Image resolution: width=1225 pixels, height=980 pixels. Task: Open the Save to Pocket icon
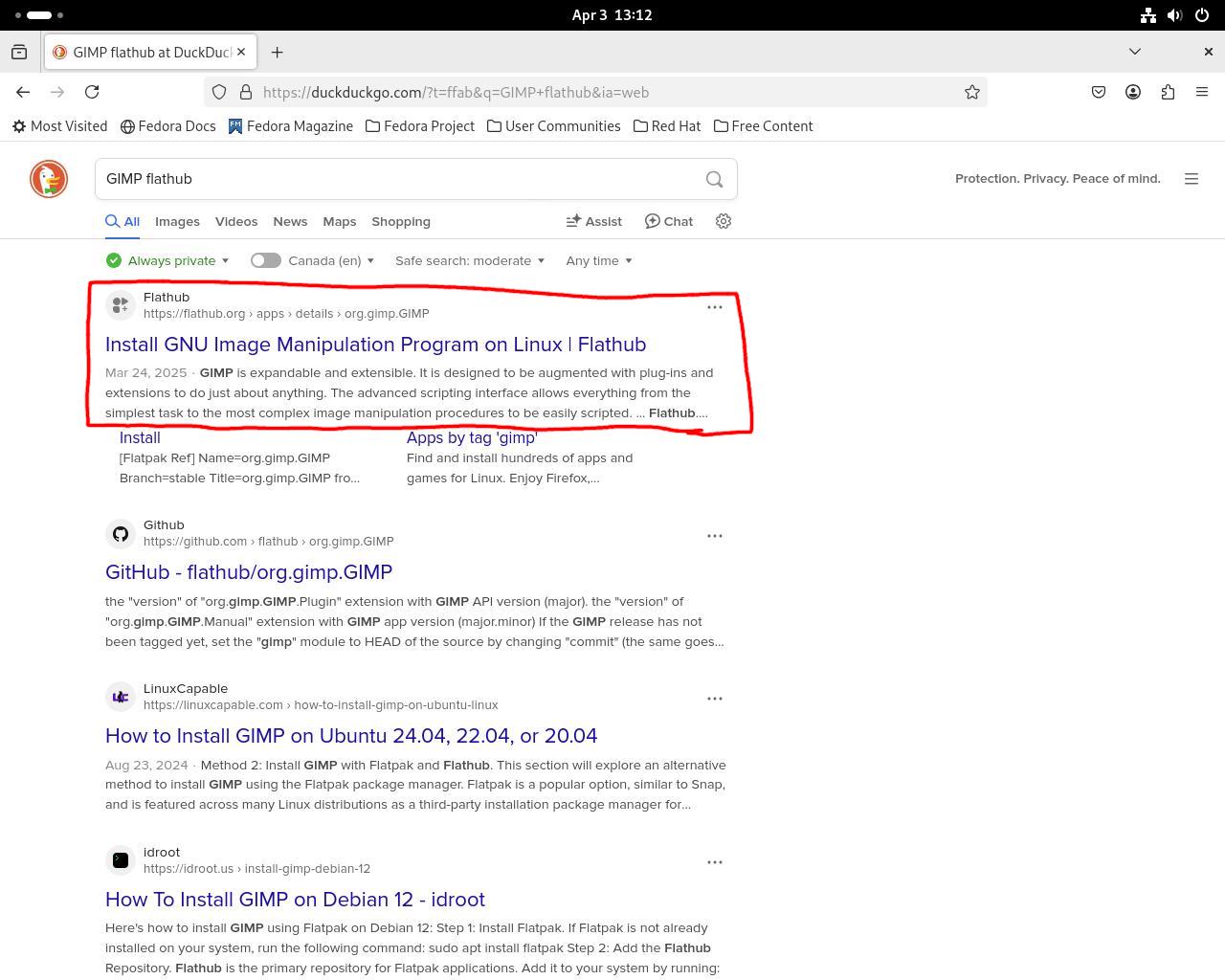tap(1099, 92)
